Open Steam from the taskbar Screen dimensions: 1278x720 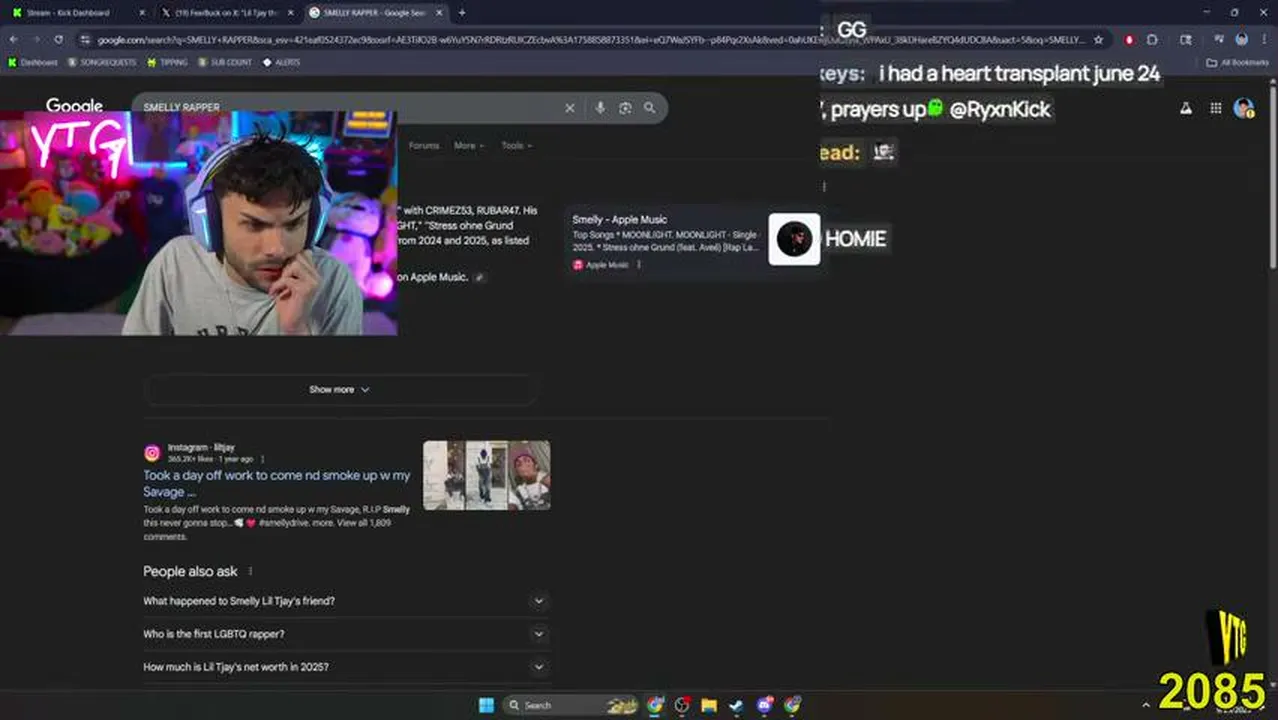(x=736, y=705)
